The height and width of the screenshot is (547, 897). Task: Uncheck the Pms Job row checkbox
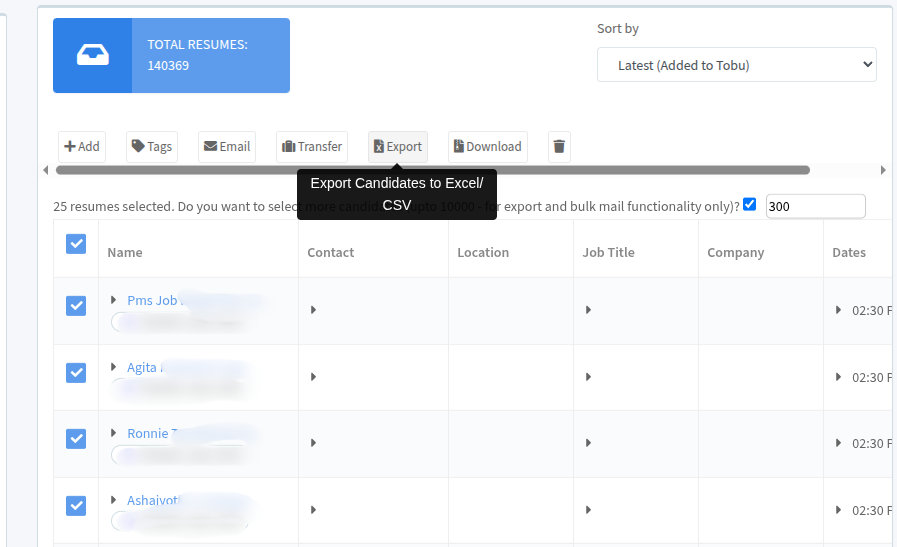(76, 306)
